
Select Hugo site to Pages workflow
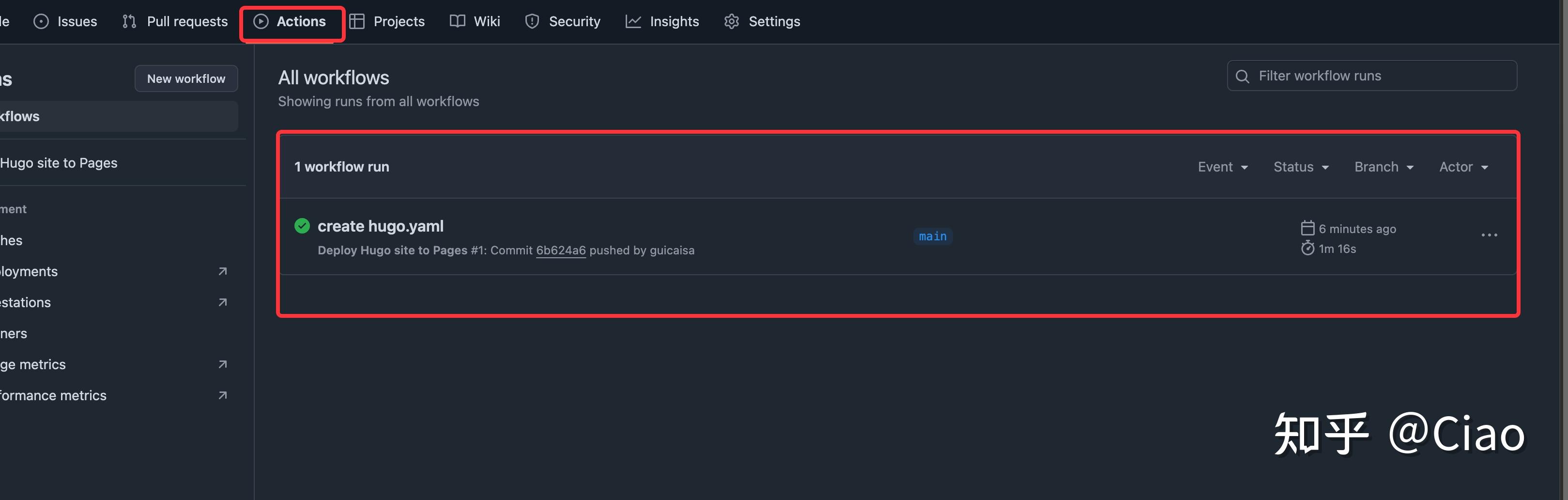point(59,163)
